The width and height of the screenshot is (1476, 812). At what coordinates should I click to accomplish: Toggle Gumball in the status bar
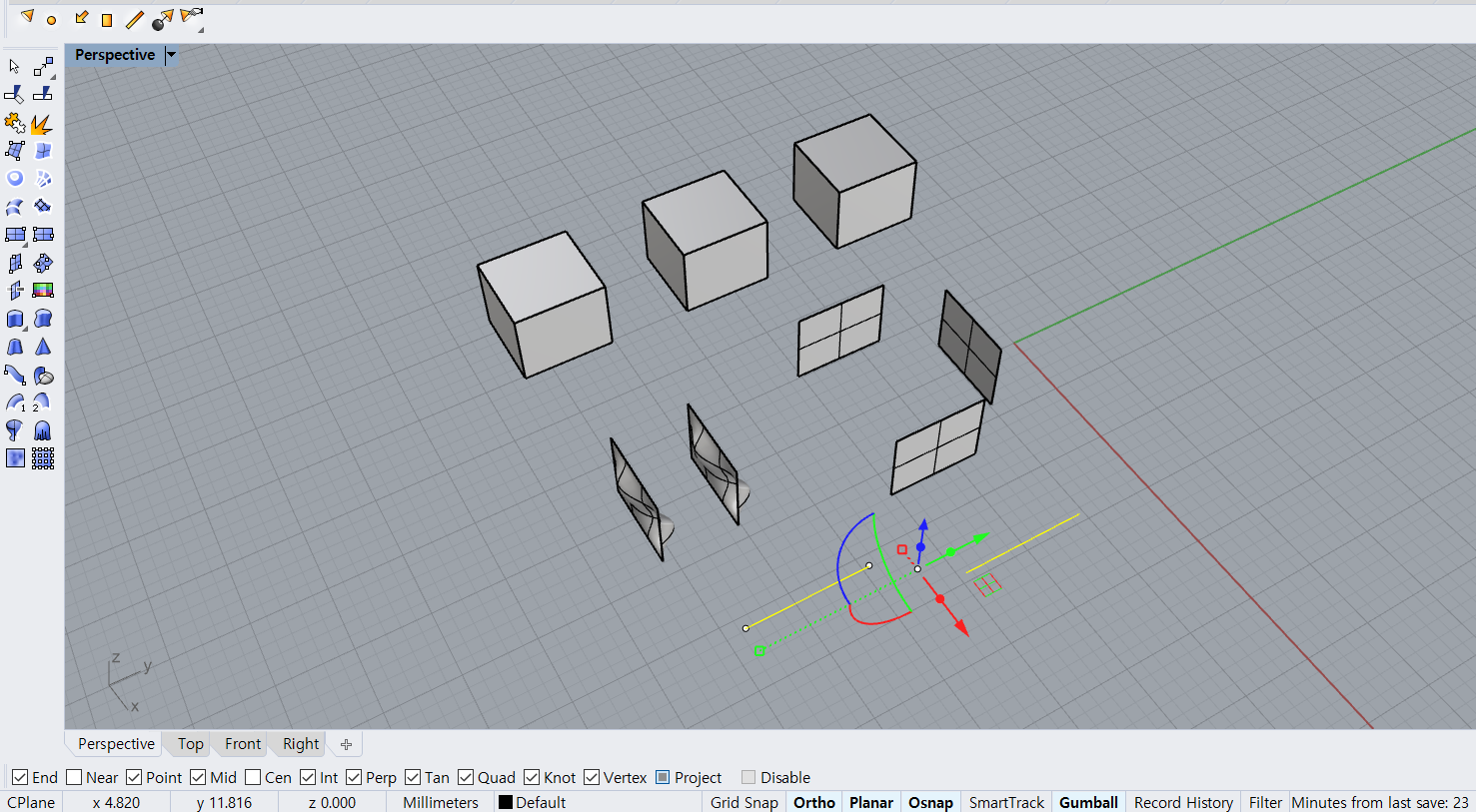pyautogui.click(x=1088, y=802)
